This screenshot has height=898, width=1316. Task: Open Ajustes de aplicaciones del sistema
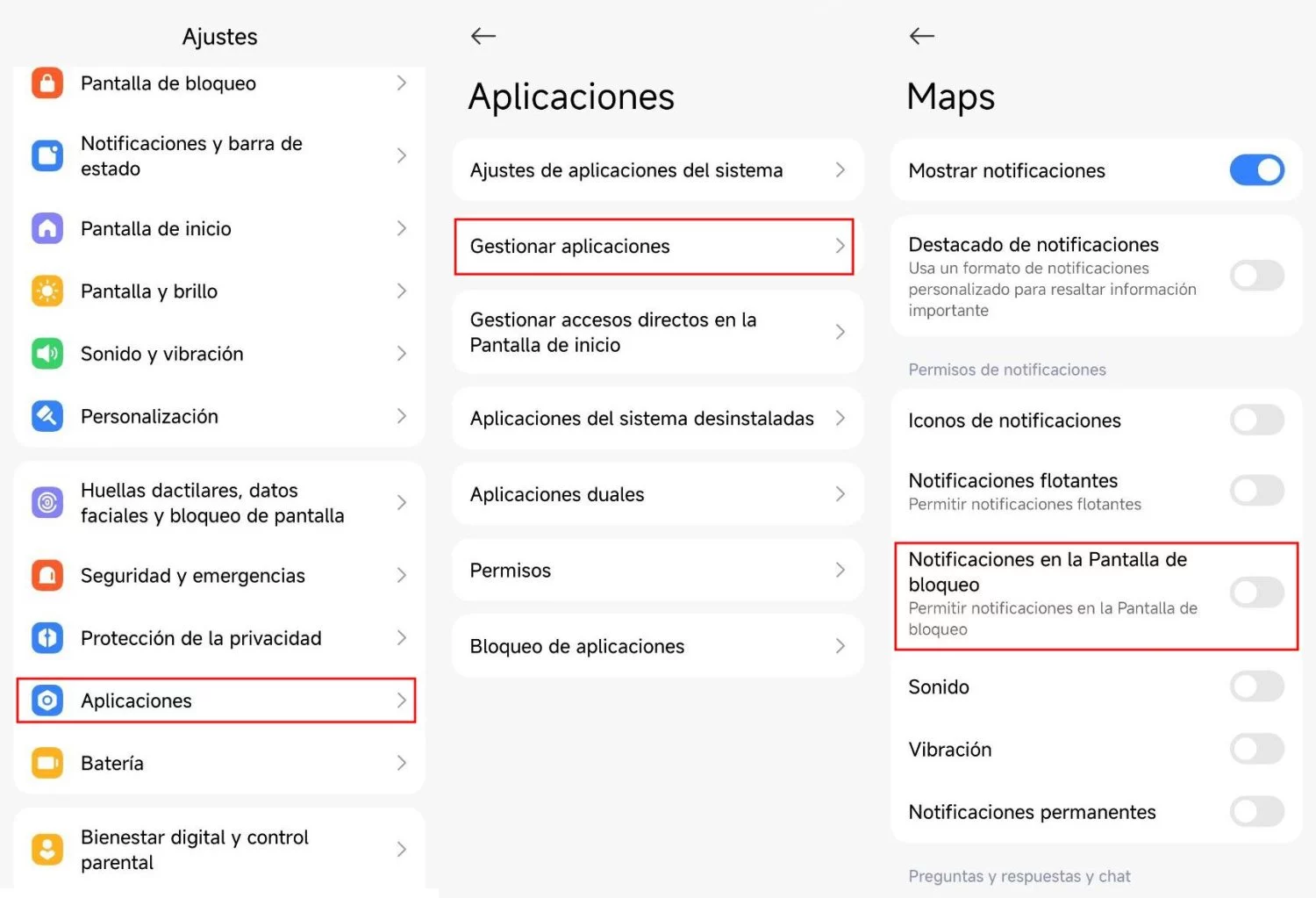(658, 170)
